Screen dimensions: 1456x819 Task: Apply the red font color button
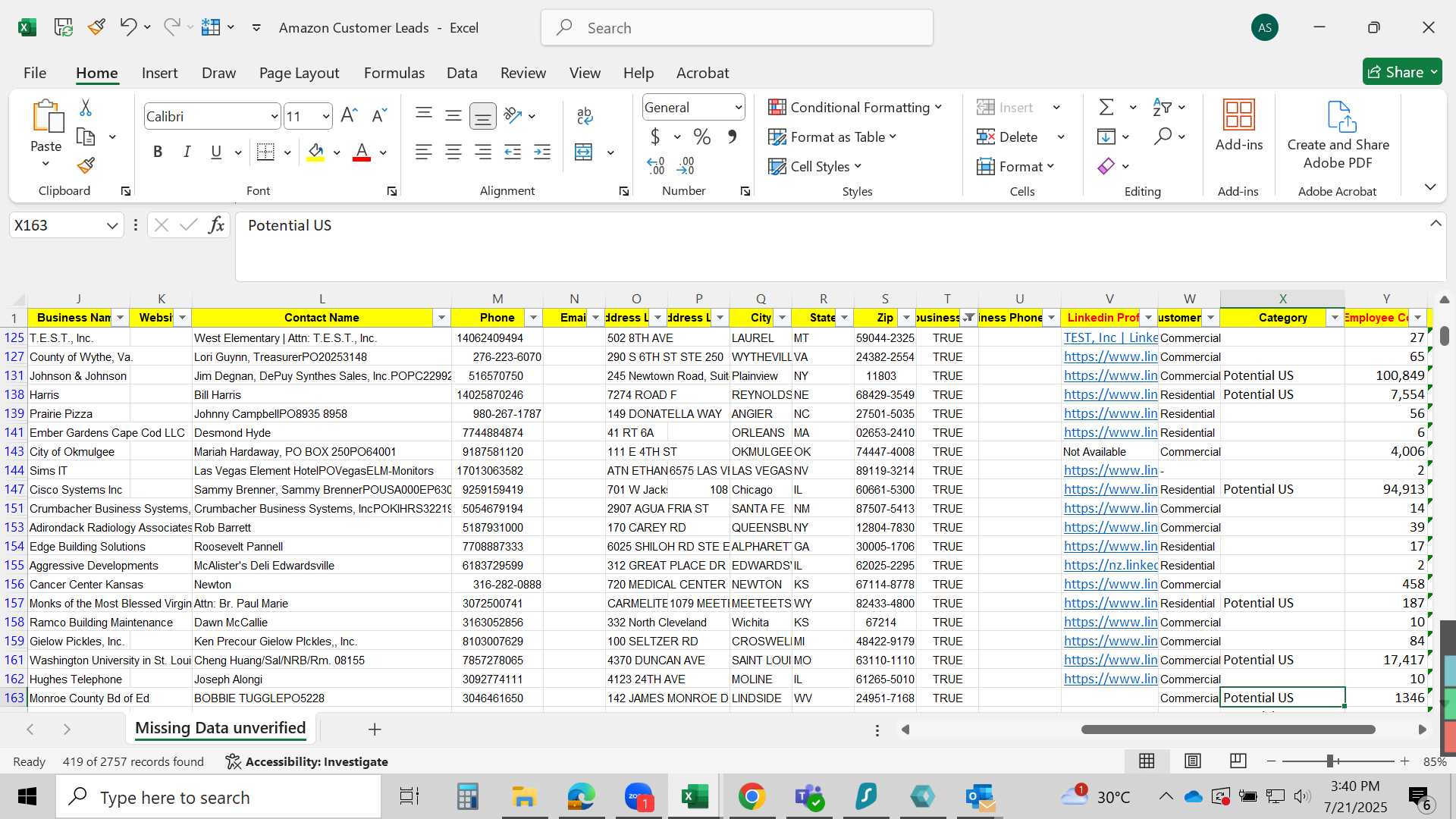point(362,152)
